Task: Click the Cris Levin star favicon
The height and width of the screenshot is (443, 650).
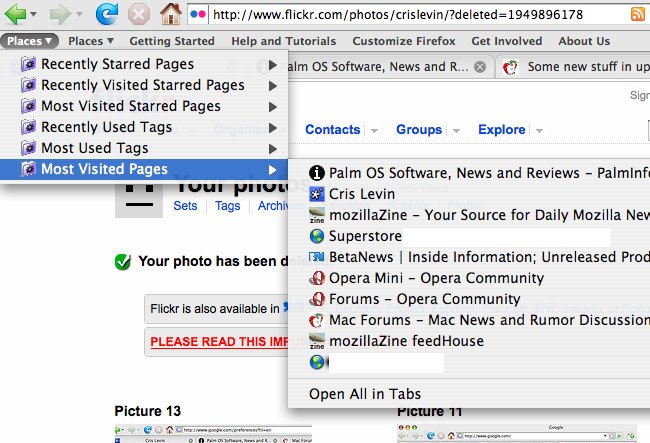Action: point(317,194)
